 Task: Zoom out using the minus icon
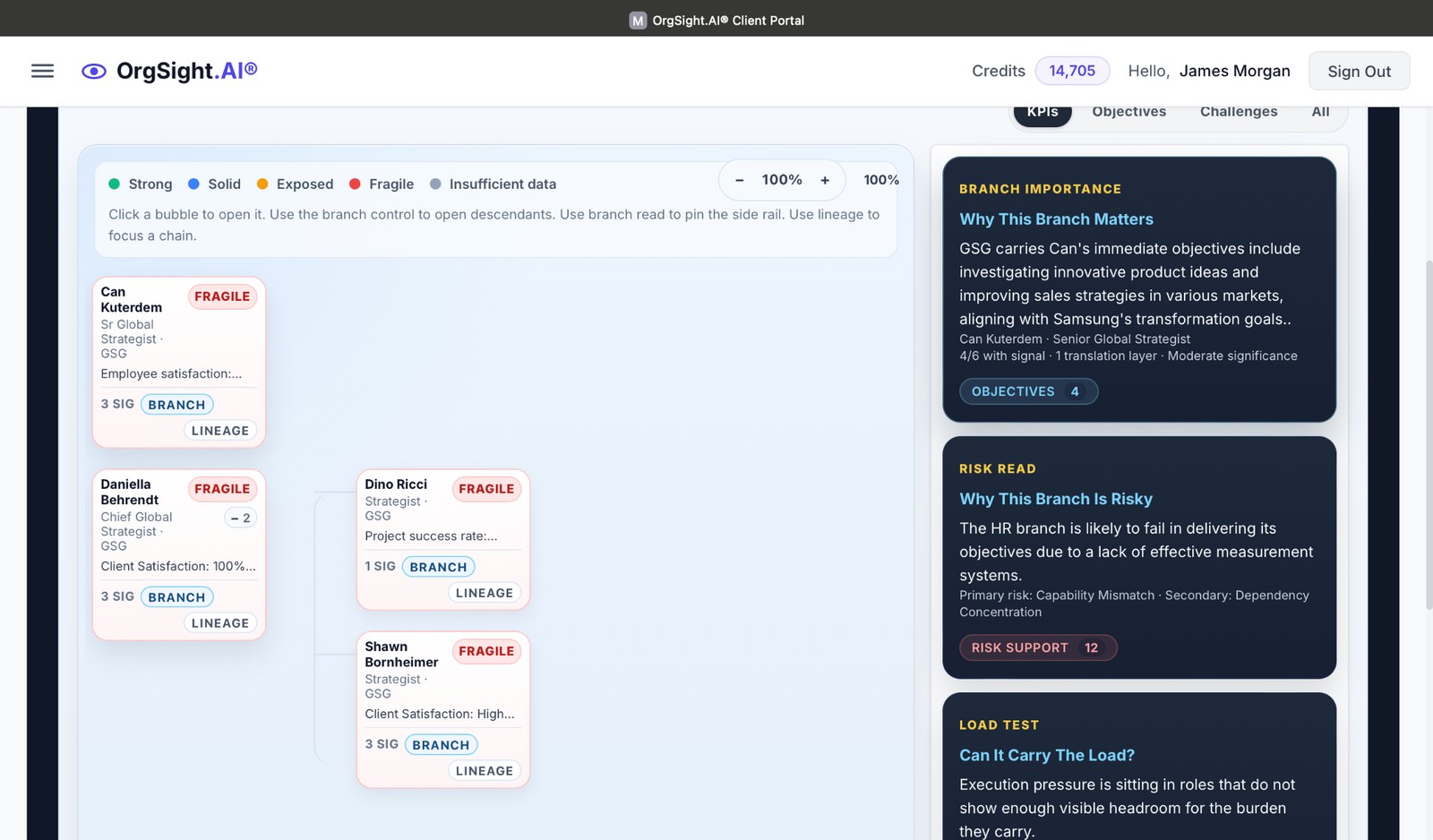pyautogui.click(x=740, y=180)
